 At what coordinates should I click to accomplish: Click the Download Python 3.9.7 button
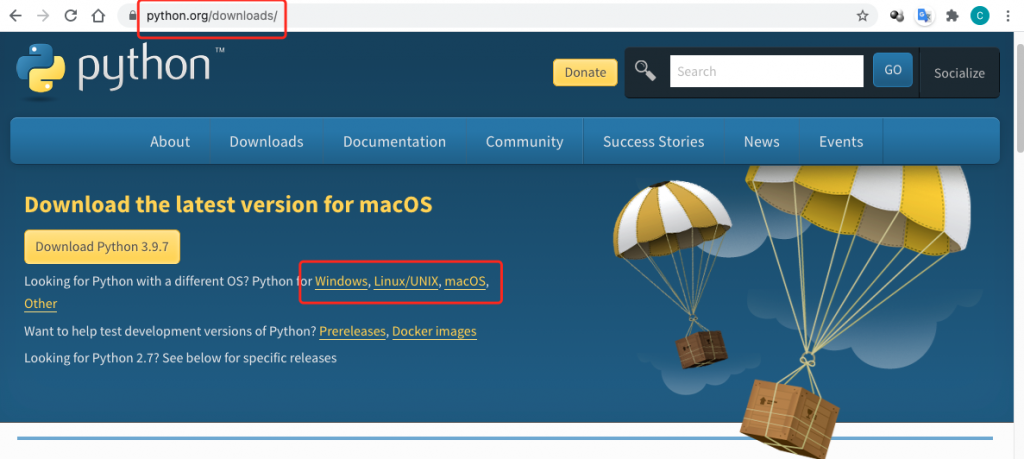pyautogui.click(x=102, y=247)
